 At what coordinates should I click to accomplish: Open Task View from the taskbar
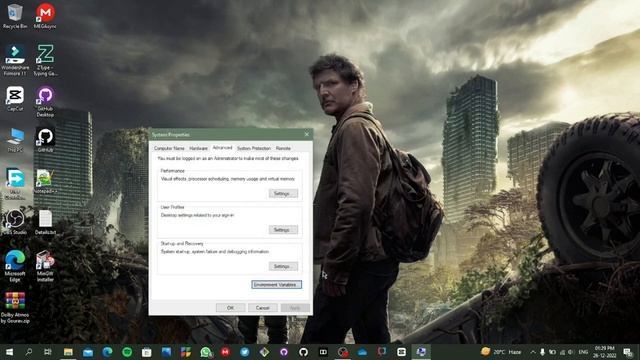click(48, 352)
